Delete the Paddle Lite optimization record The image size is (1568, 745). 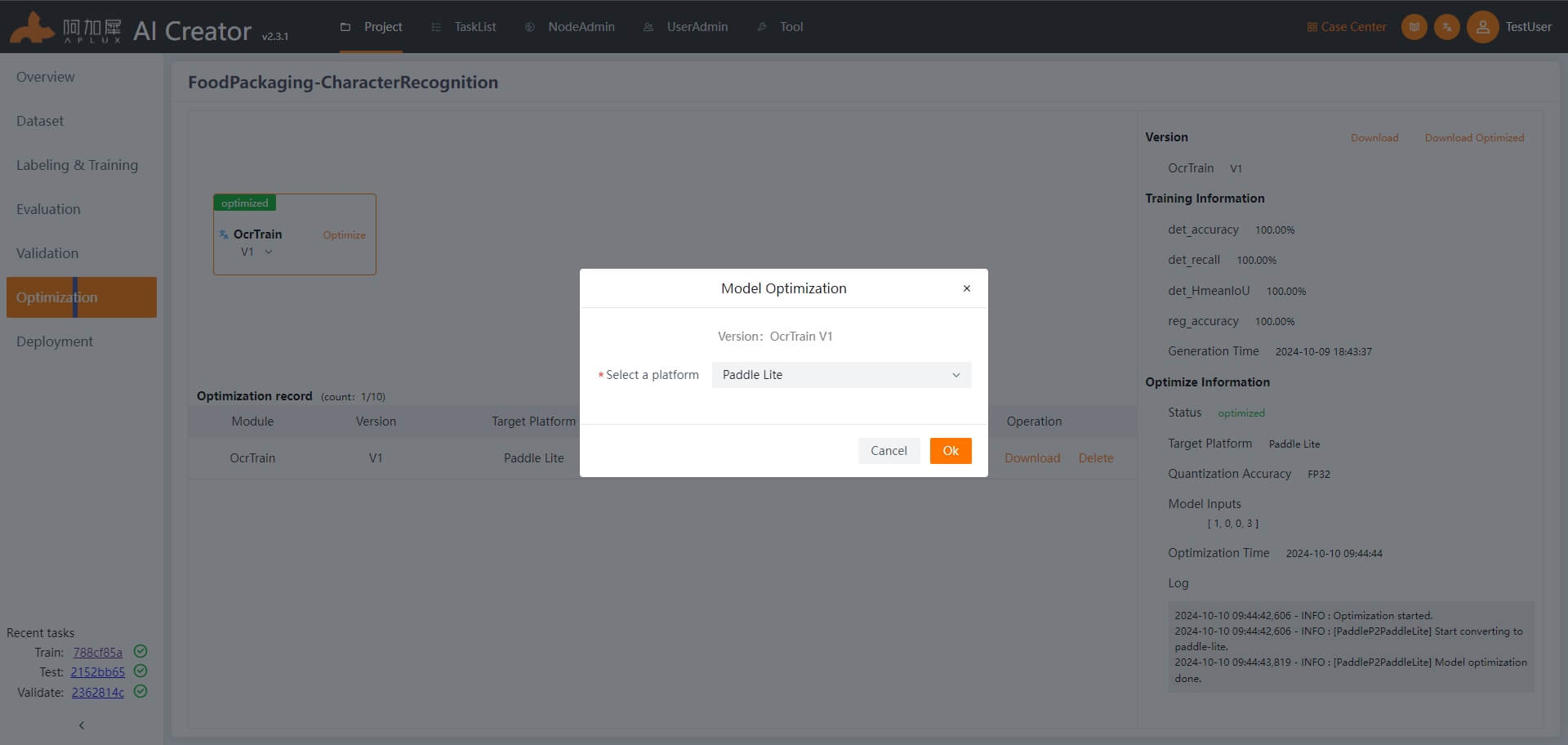[1096, 458]
